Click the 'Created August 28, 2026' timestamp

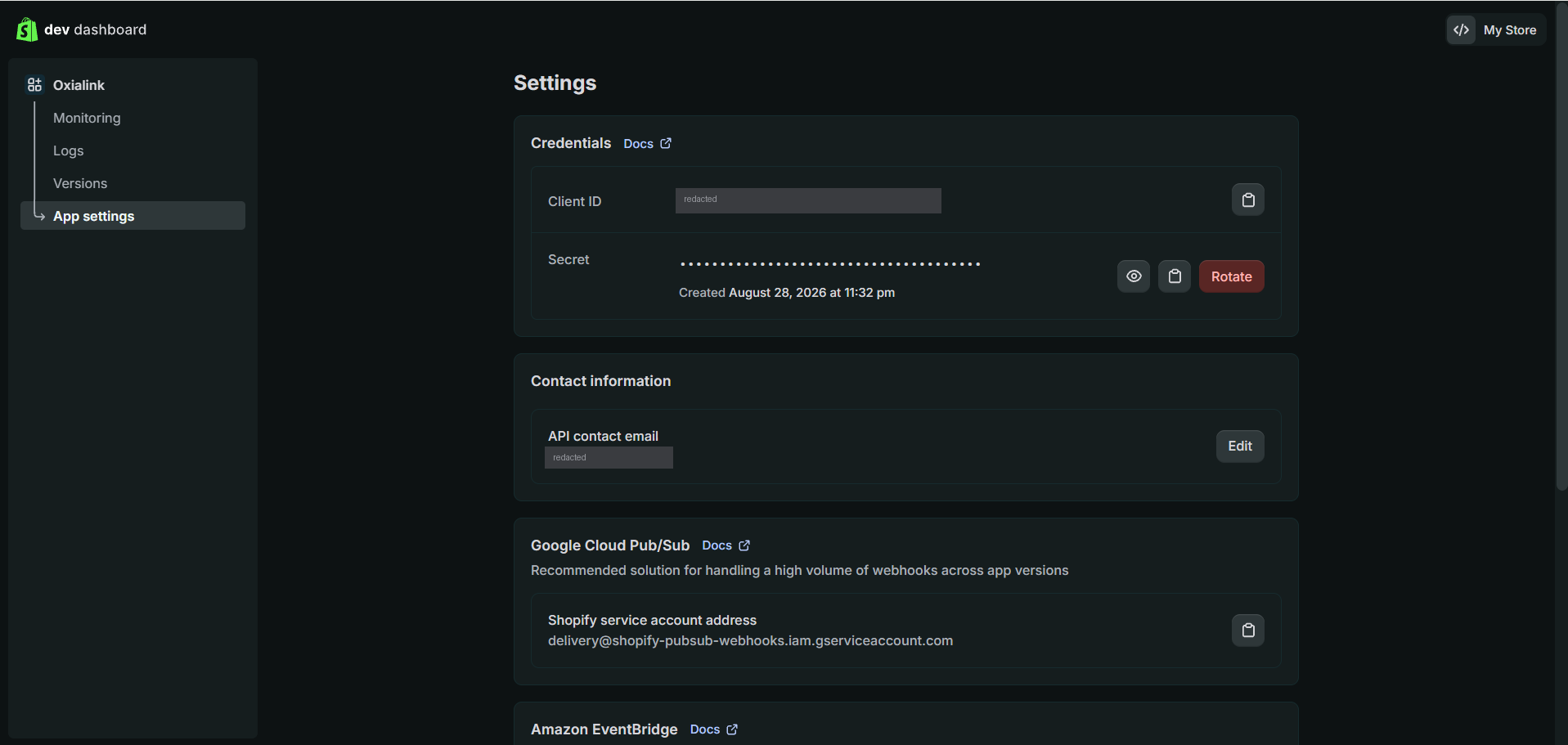(x=787, y=293)
